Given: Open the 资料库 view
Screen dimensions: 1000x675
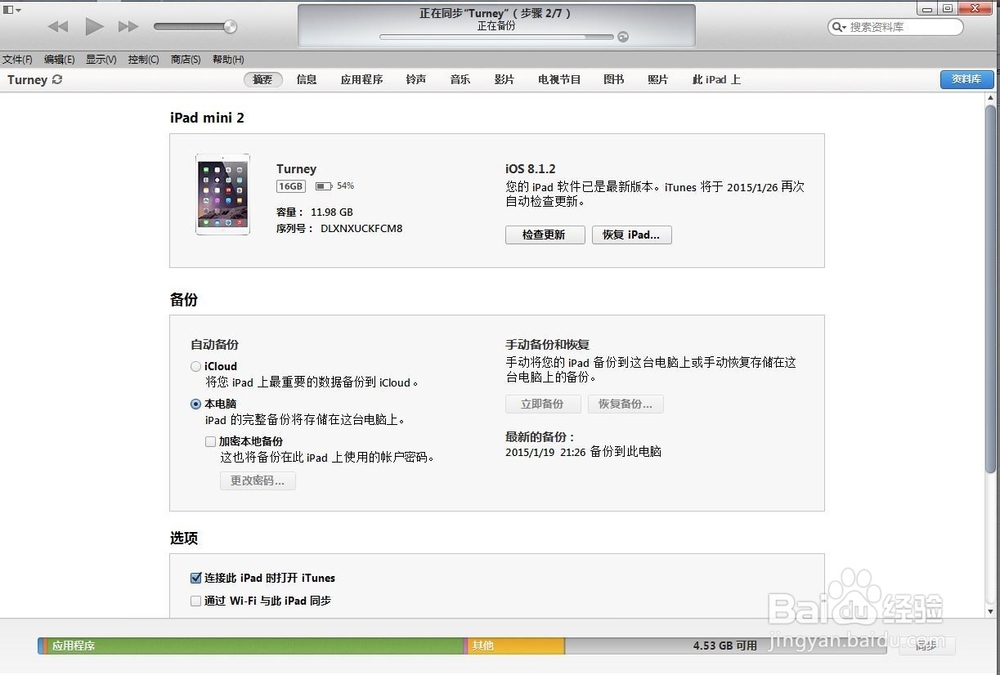Looking at the screenshot, I should [967, 79].
